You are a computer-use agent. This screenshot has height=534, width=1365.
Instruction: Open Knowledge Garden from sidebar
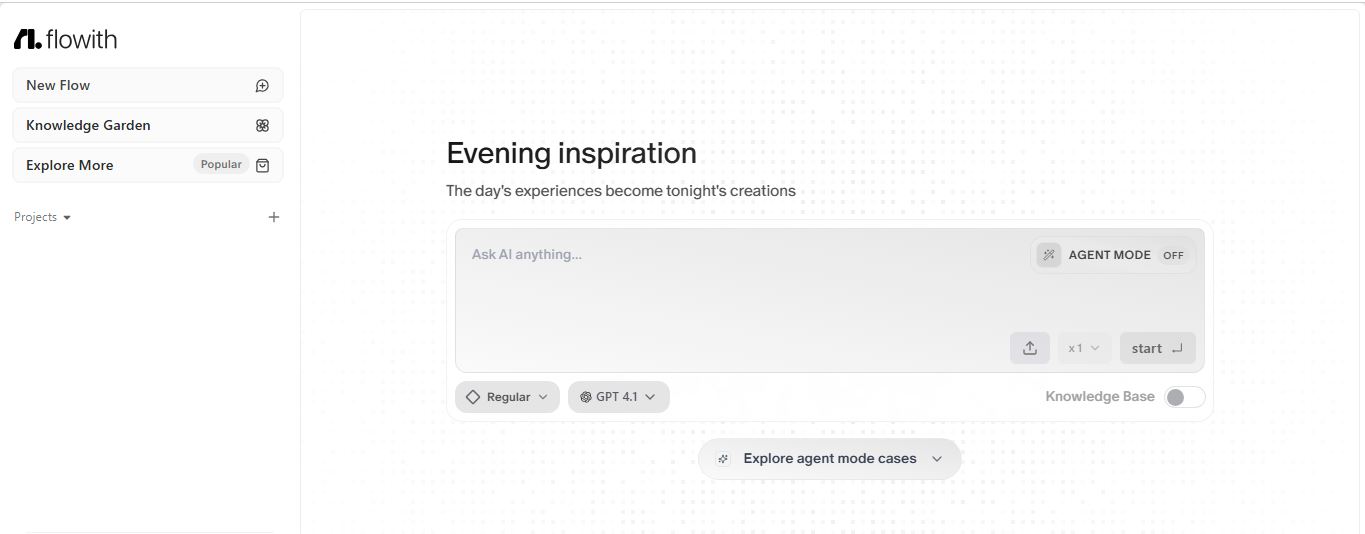(88, 126)
